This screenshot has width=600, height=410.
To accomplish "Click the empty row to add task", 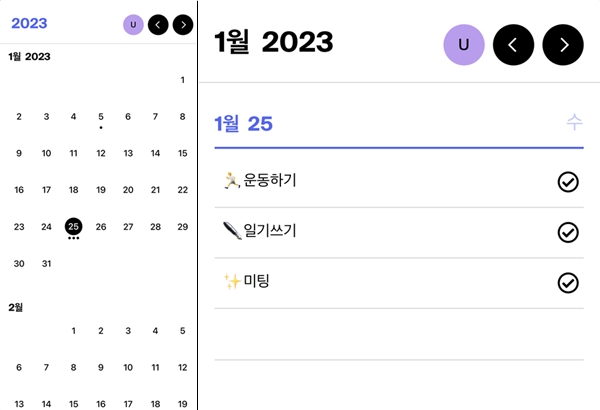I will pos(399,334).
